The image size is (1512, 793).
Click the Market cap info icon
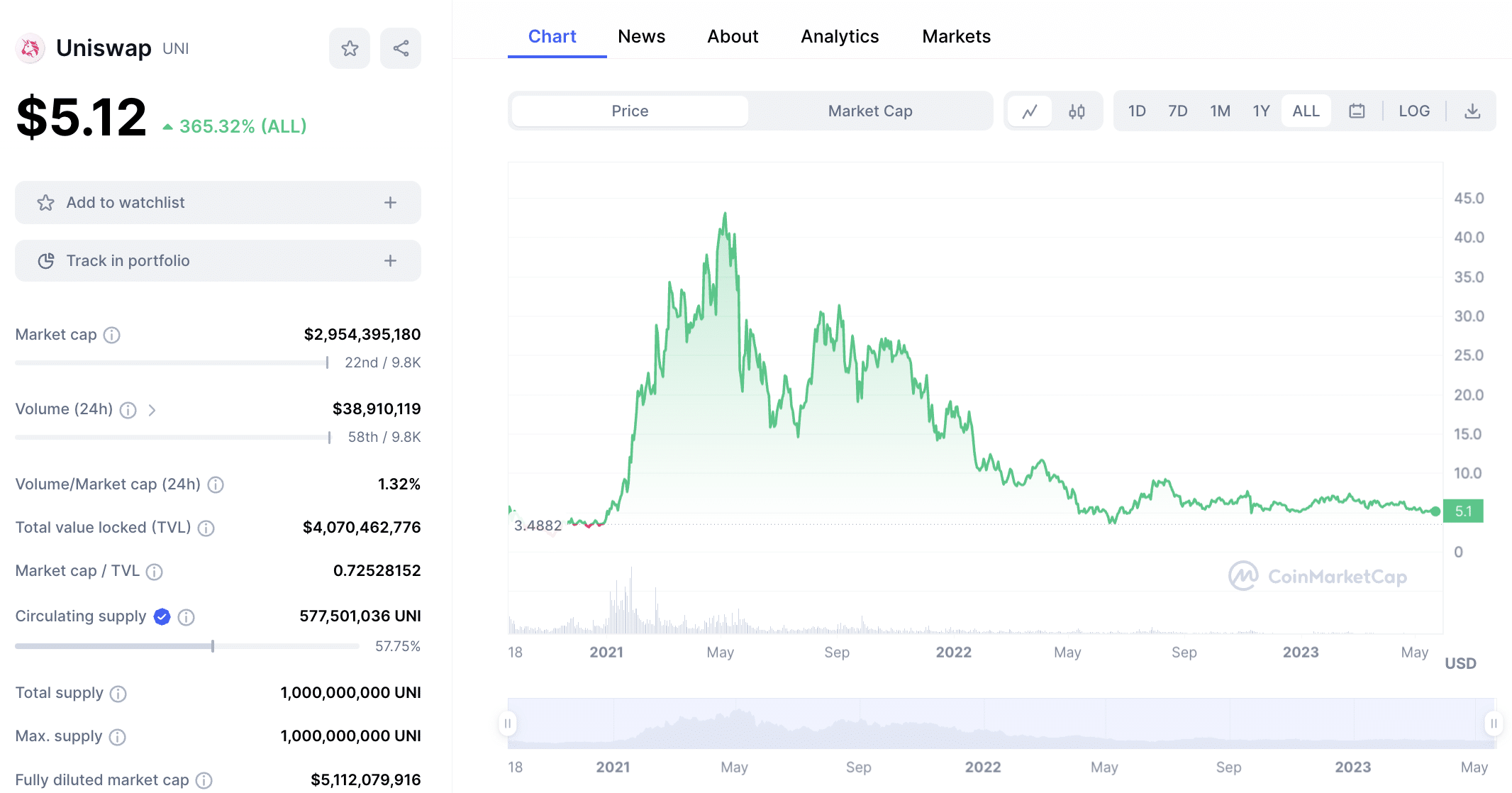pos(112,335)
